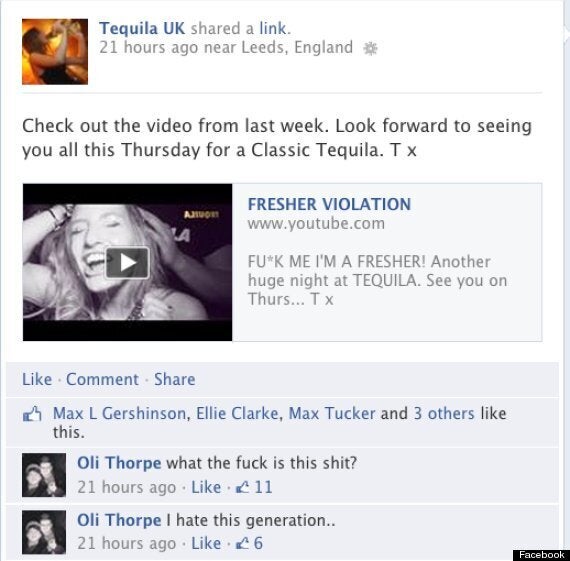This screenshot has width=570, height=561.
Task: View Max Tucker's profile
Action: tap(332, 413)
